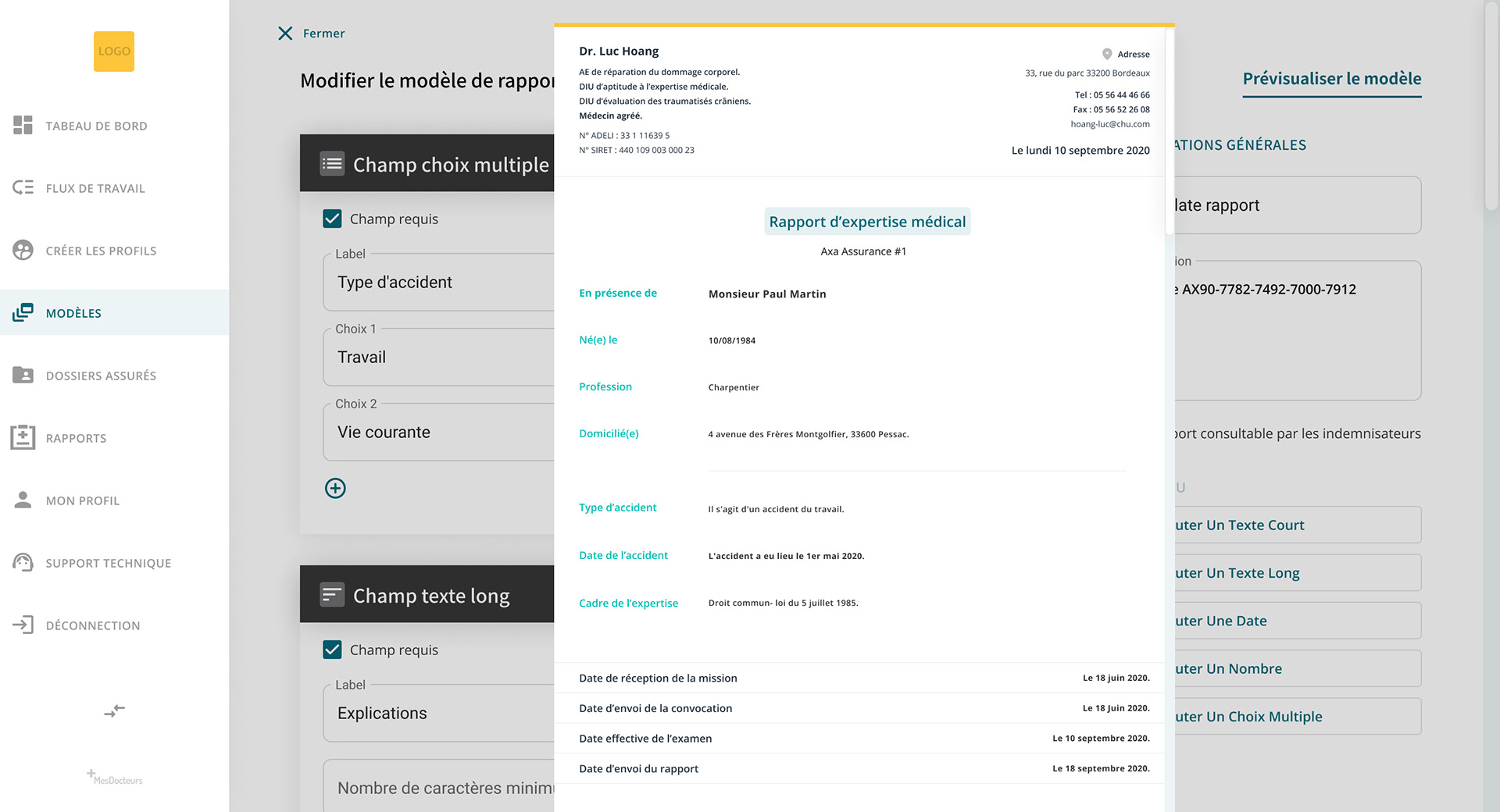Click the page vertical scrollbar
Image resolution: width=1500 pixels, height=812 pixels.
coord(1491,105)
